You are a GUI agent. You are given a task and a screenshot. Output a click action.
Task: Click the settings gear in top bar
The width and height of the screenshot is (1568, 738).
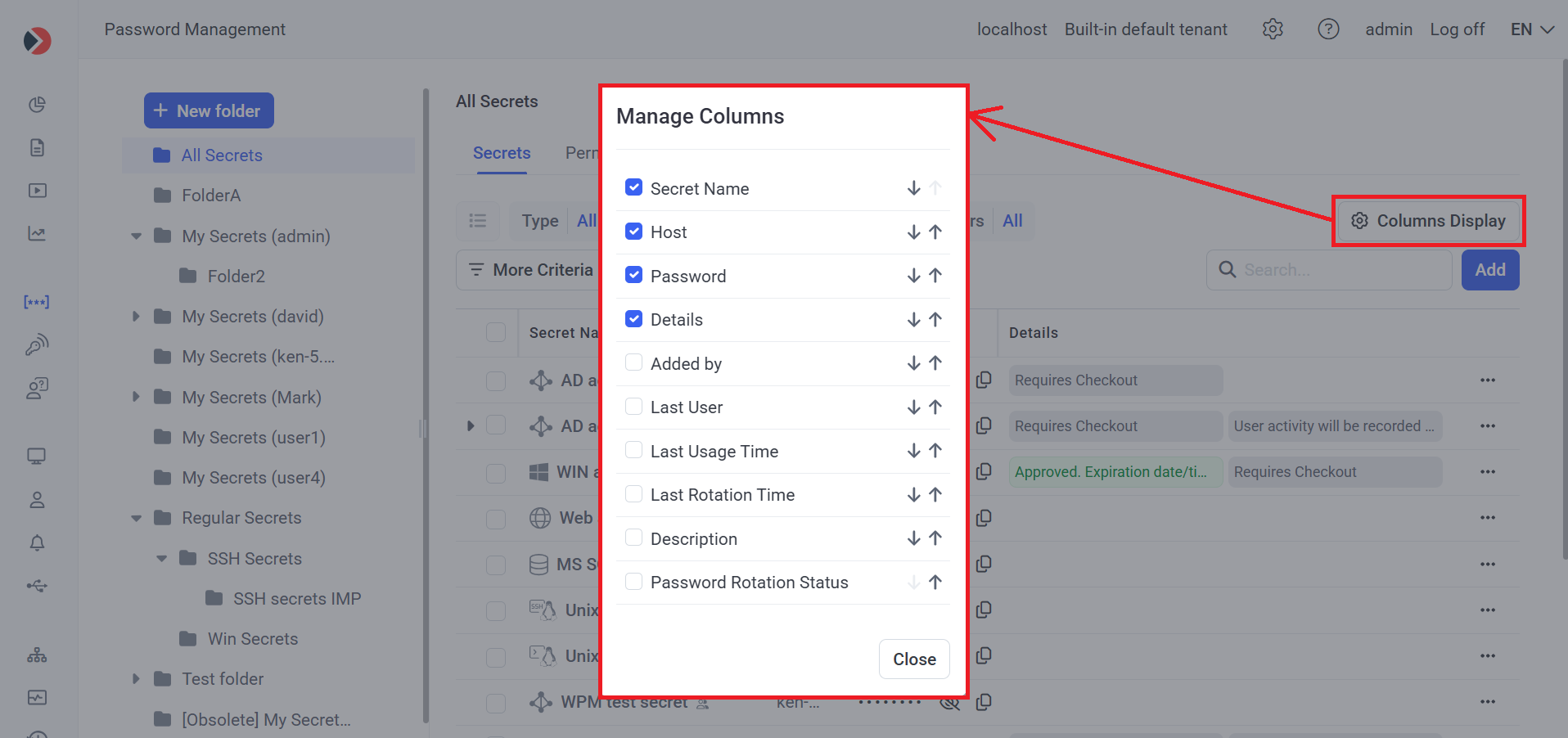tap(1273, 29)
